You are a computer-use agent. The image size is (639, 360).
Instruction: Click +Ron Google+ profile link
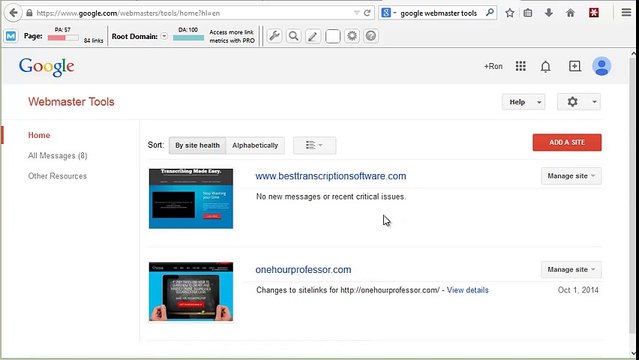pyautogui.click(x=493, y=66)
